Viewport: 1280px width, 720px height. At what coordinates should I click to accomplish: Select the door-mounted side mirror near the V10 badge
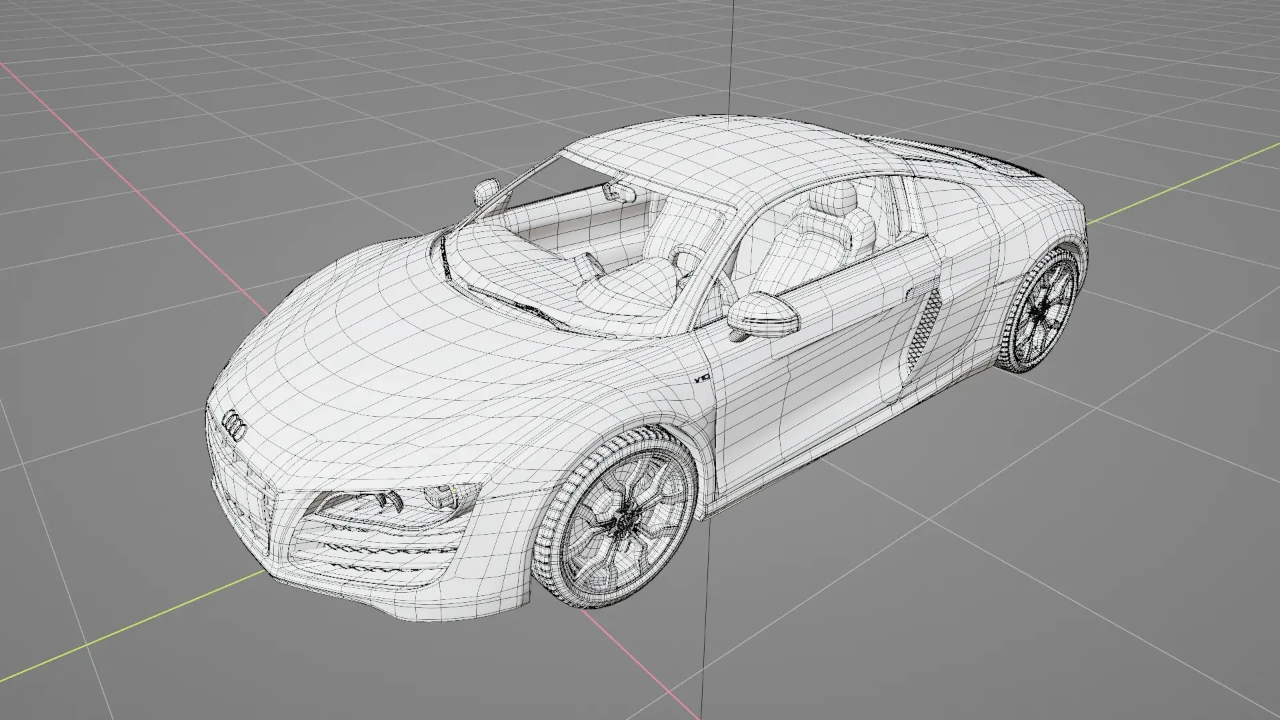[x=763, y=315]
